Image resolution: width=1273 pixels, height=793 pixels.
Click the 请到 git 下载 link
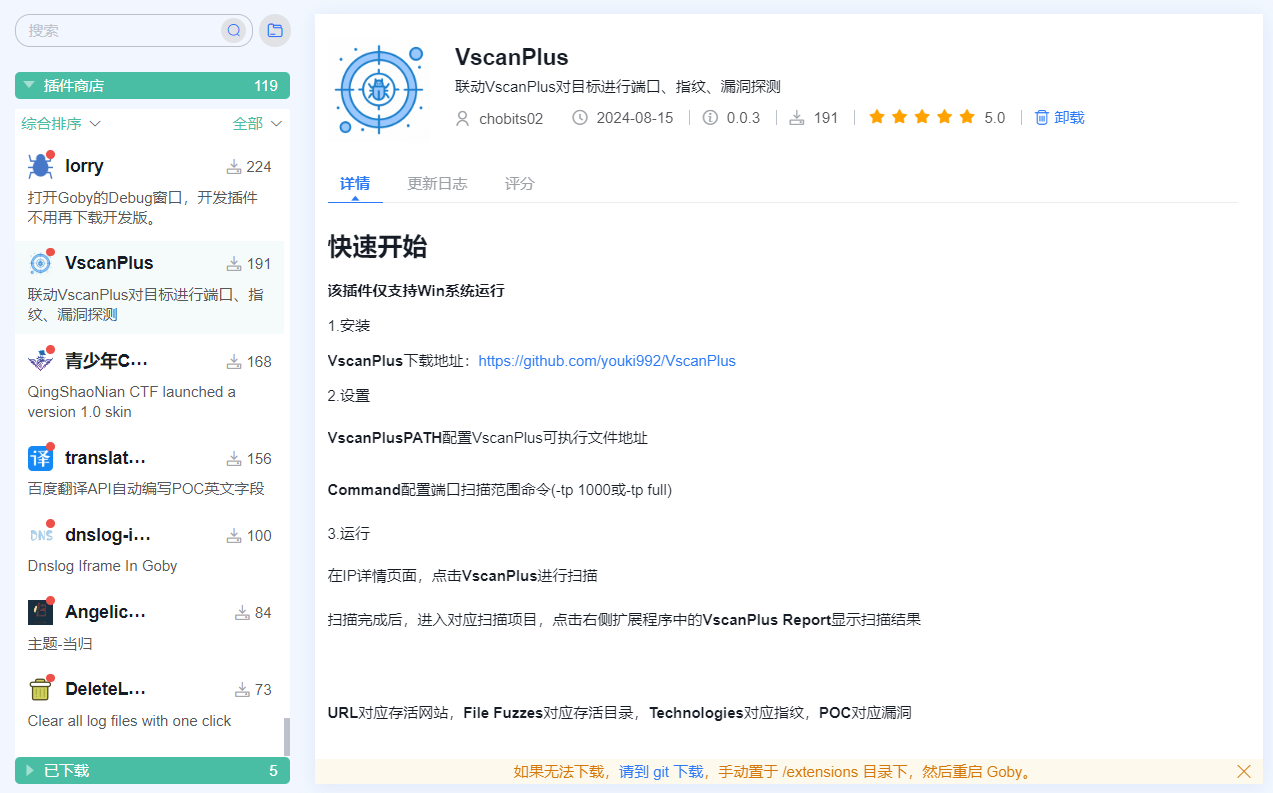click(x=661, y=772)
